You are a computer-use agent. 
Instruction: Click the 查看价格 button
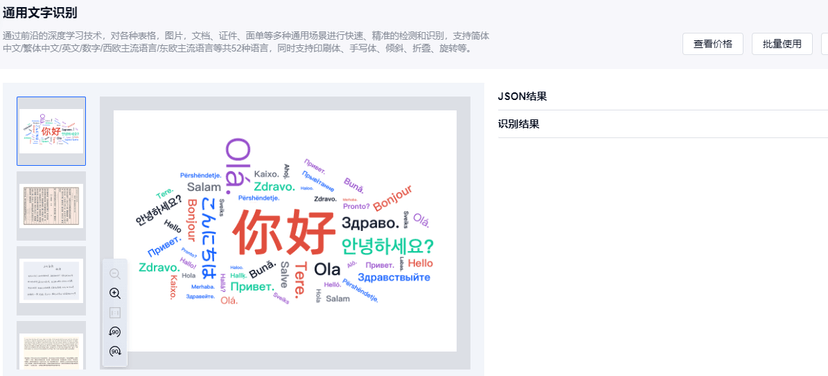pos(713,44)
